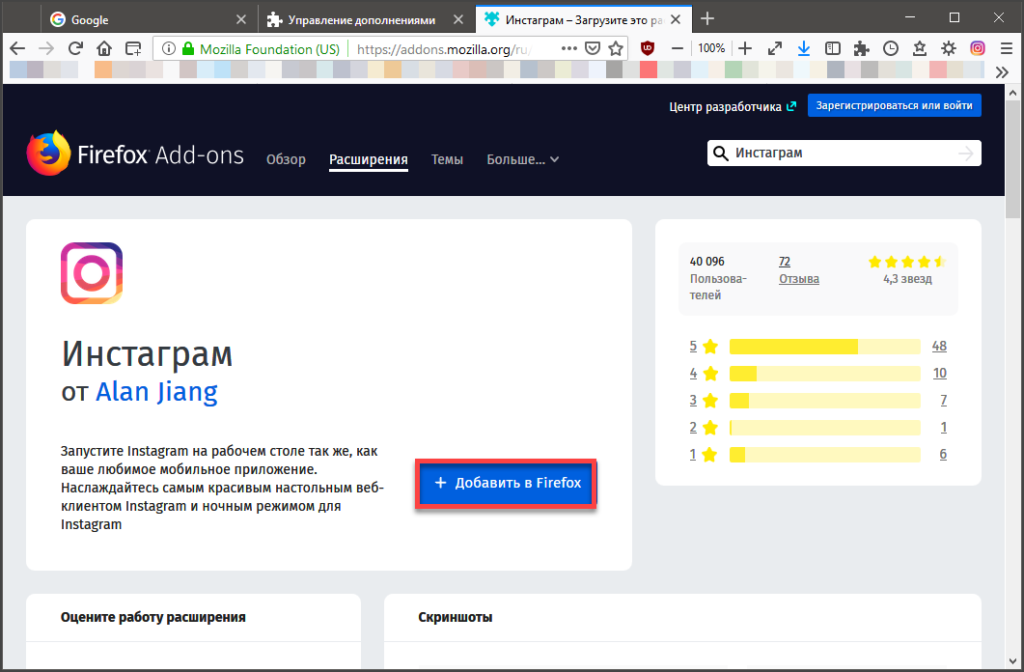This screenshot has height=672, width=1024.
Task: Show more bookmarks with the chevron
Action: (x=1002, y=72)
